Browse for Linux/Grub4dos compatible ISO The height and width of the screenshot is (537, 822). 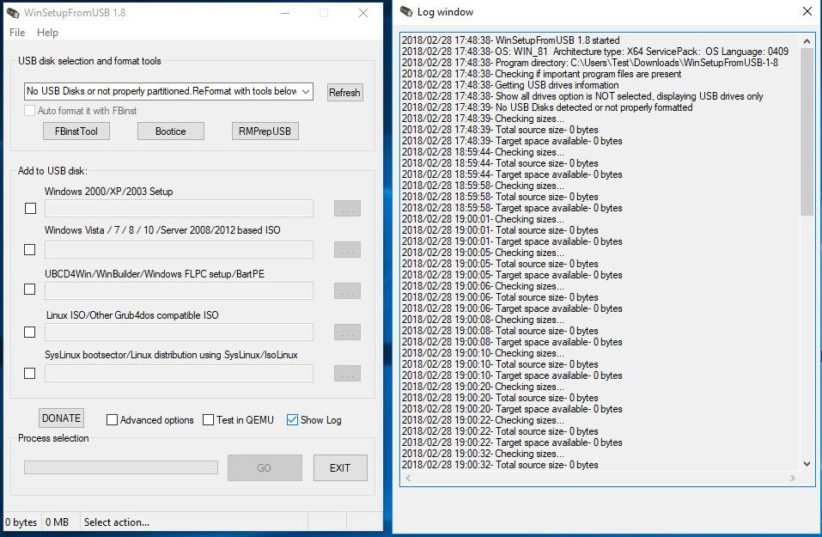click(347, 332)
